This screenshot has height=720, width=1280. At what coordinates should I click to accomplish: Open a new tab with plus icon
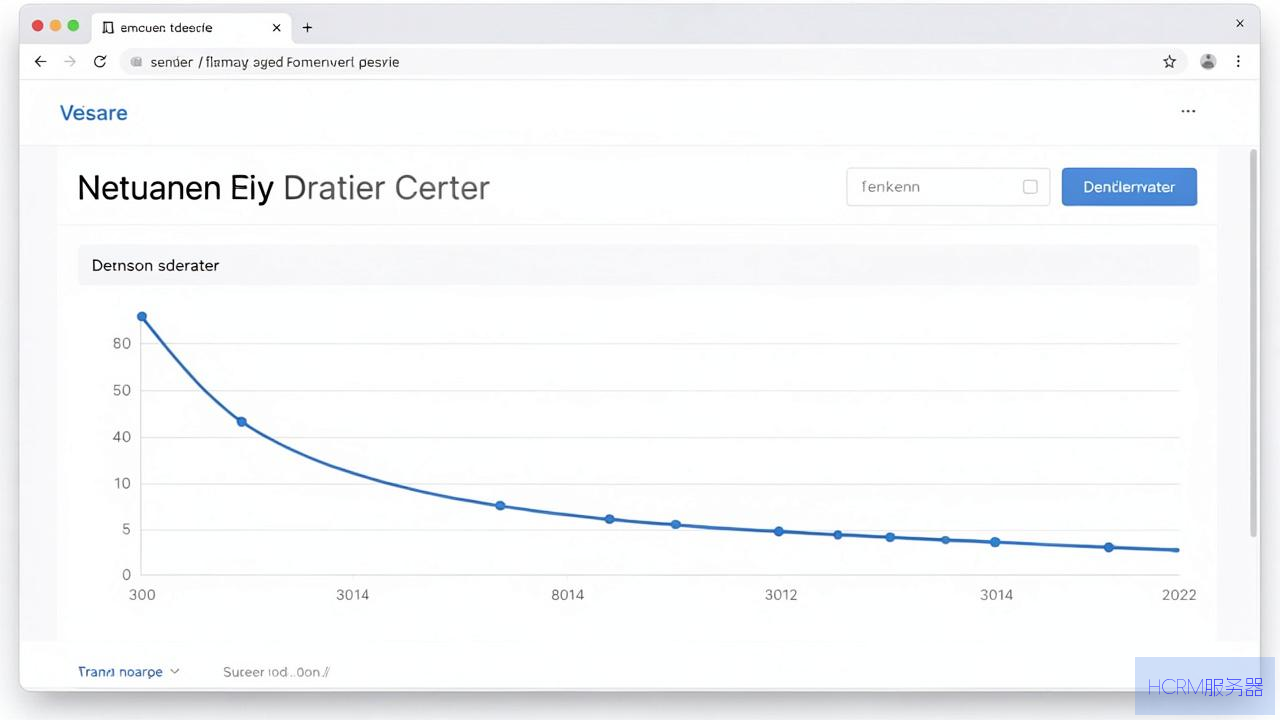click(307, 28)
